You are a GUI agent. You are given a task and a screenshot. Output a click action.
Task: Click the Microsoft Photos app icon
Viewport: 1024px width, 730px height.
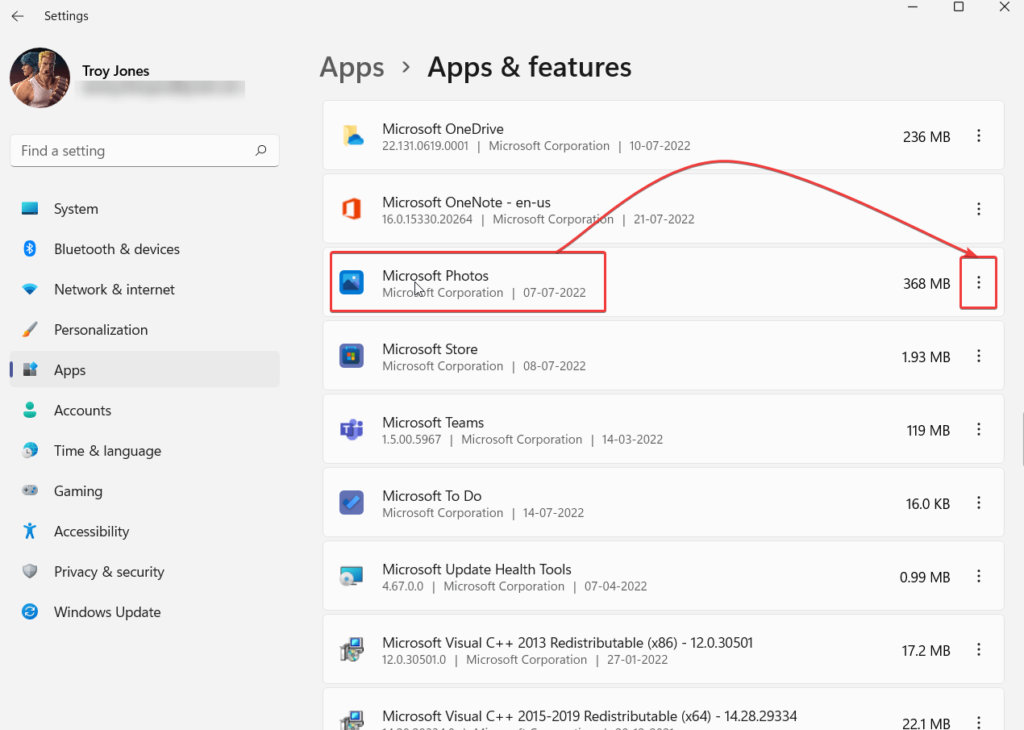click(351, 283)
